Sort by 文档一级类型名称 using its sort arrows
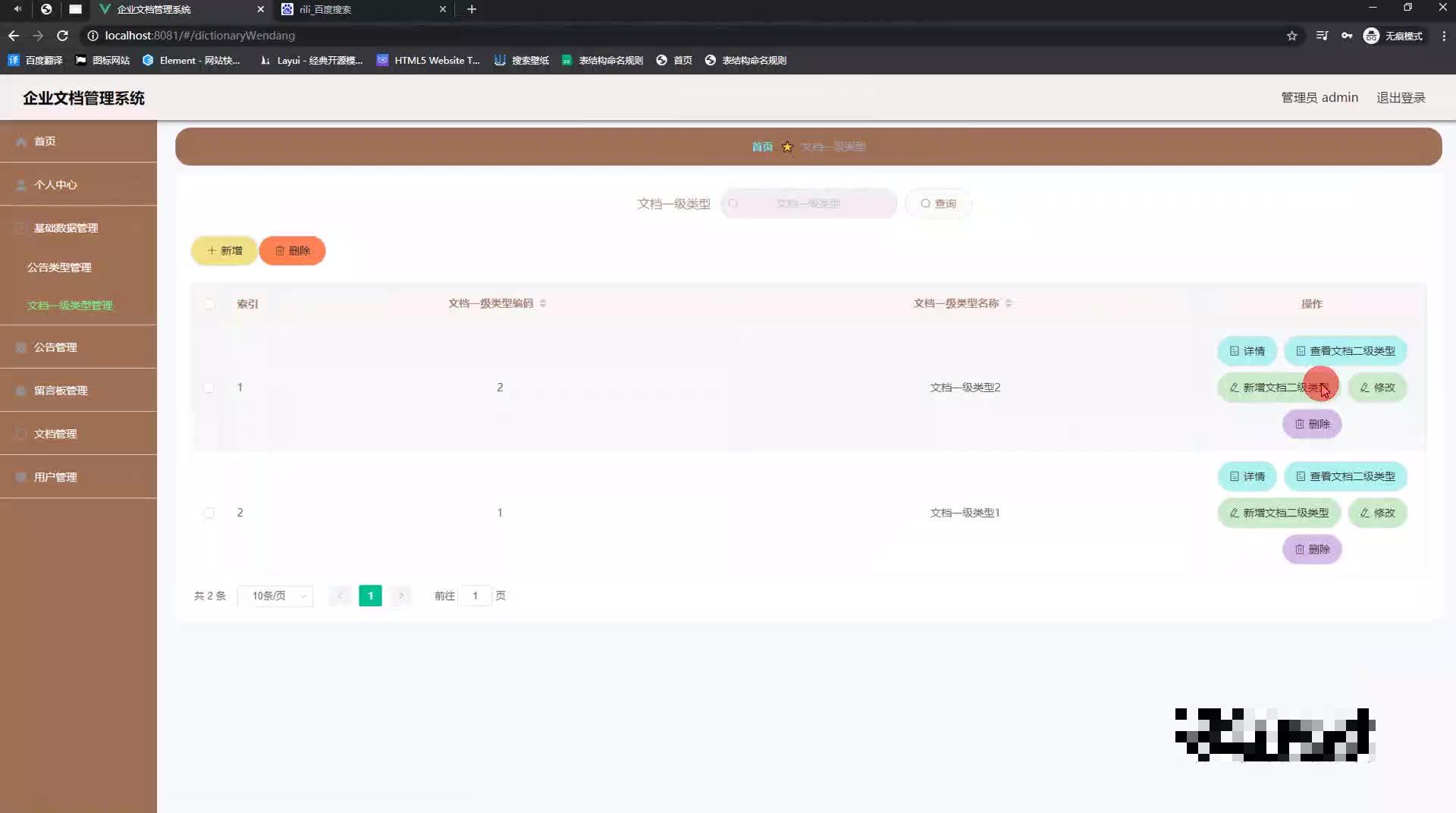Screen dimensions: 1456x813 [1010, 303]
